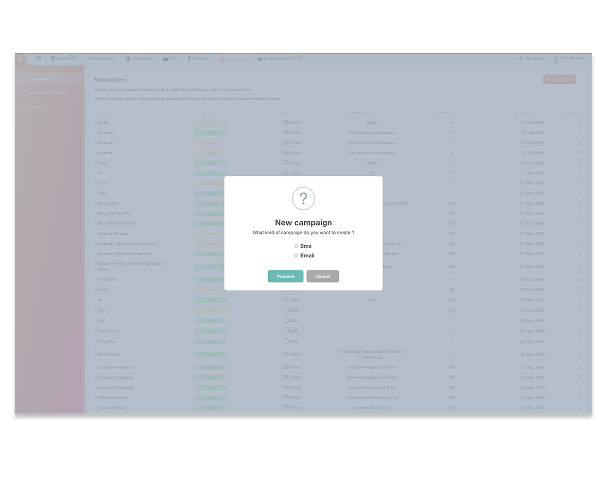Click status badge of Fgsfg row
The width and height of the screenshot is (614, 480).
click(x=211, y=123)
